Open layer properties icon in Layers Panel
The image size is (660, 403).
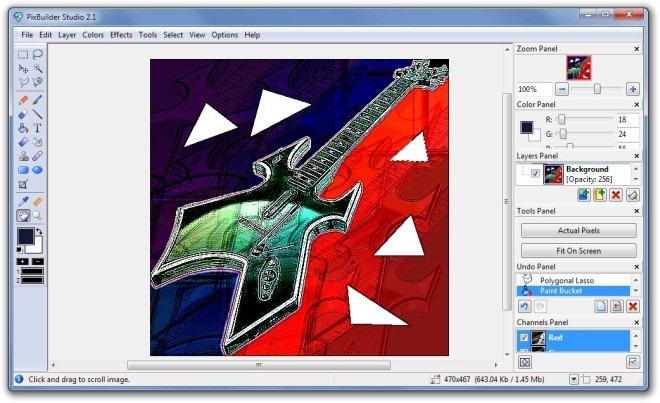(x=632, y=195)
